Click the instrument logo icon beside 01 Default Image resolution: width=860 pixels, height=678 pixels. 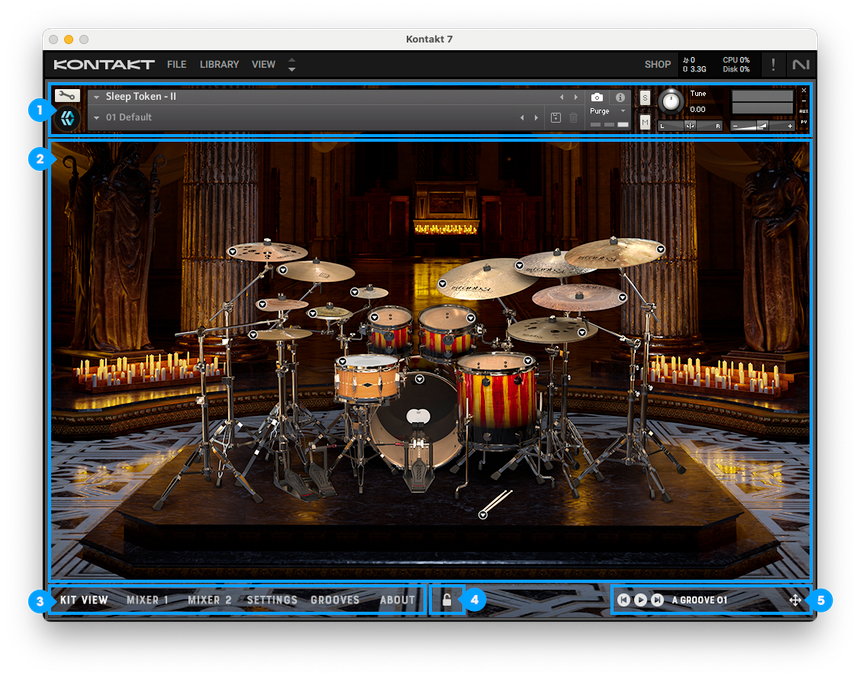coord(67,118)
